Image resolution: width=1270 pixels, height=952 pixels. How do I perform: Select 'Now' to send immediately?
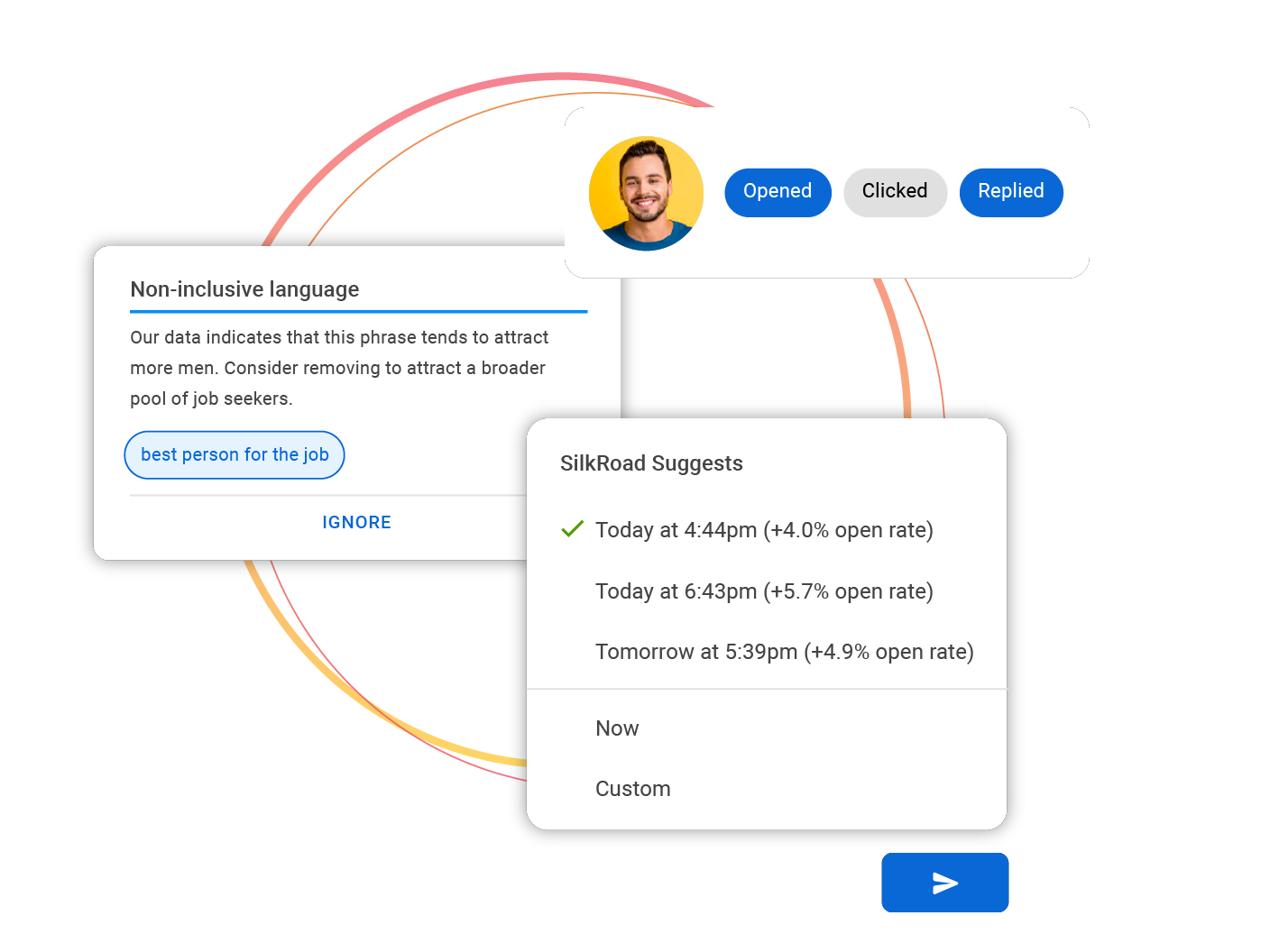pyautogui.click(x=617, y=728)
